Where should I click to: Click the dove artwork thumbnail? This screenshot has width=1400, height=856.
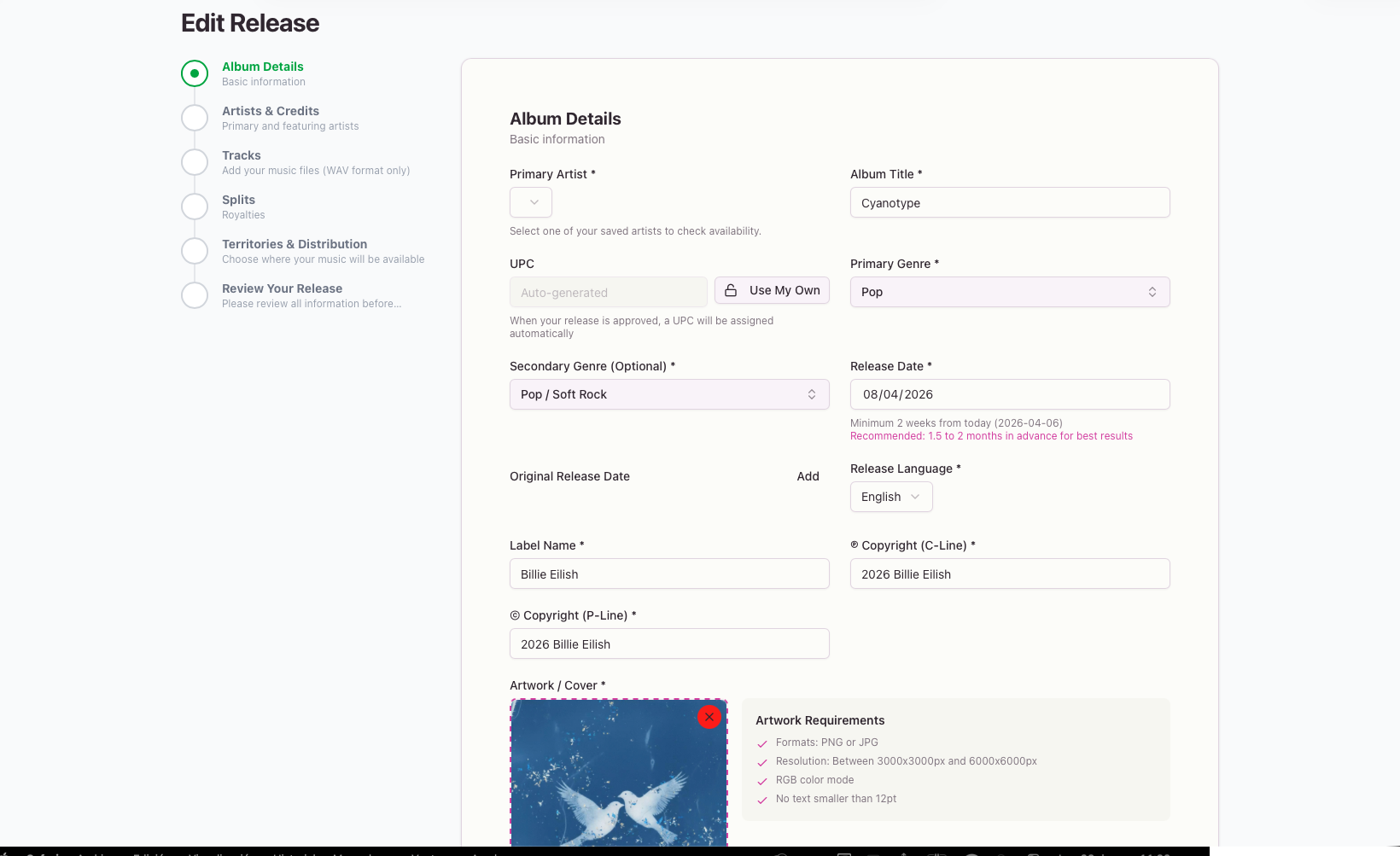[619, 772]
